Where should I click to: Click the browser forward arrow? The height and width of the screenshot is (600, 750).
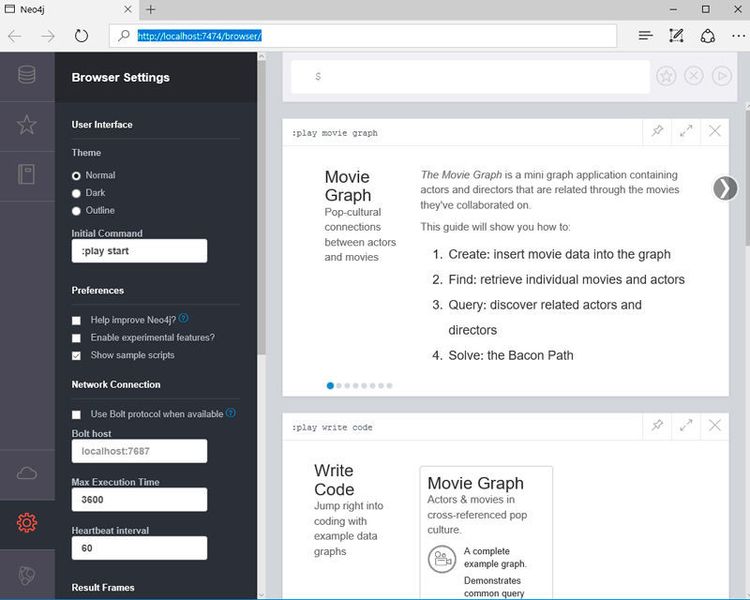[47, 36]
